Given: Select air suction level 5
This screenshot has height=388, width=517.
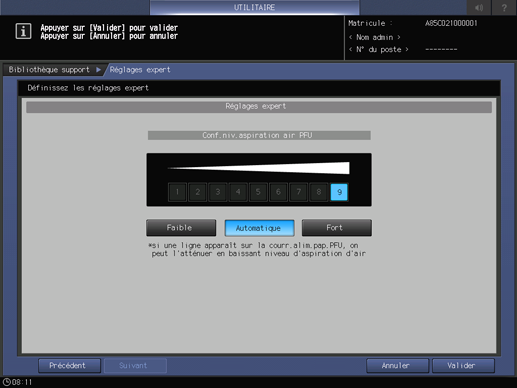Looking at the screenshot, I should [x=258, y=192].
